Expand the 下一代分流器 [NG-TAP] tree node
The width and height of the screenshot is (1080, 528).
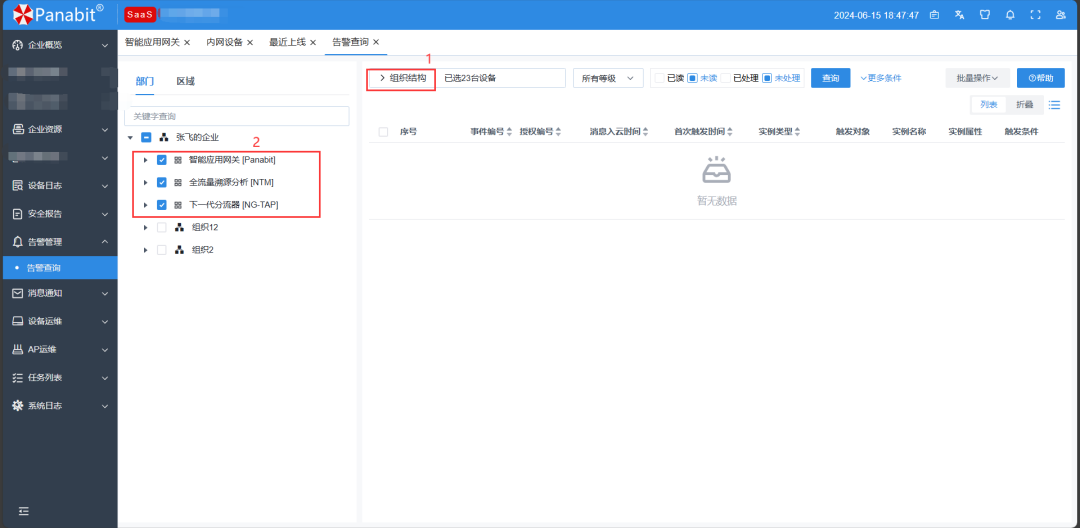[x=145, y=204]
